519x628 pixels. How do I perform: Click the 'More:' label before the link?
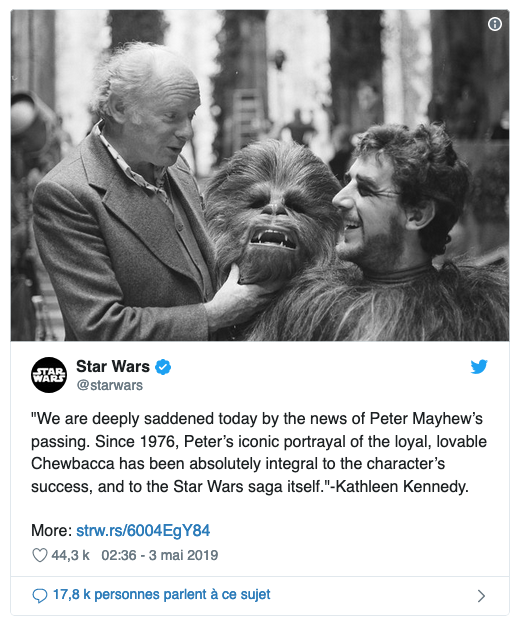52,531
